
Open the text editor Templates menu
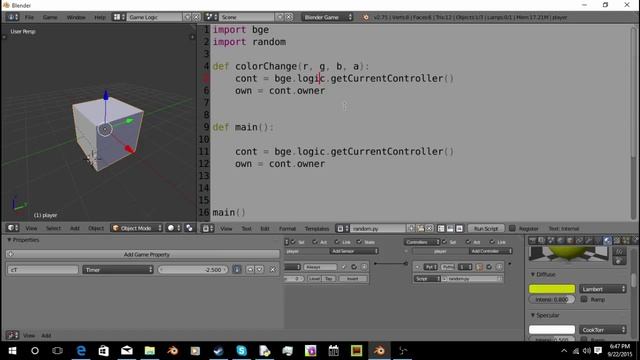click(317, 229)
